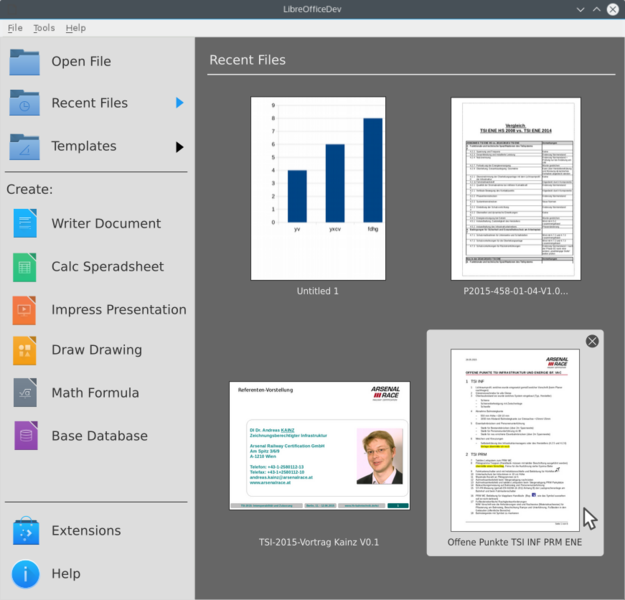Open the P2015-458-01-04 document thumbnail
The width and height of the screenshot is (625, 600).
[515, 188]
